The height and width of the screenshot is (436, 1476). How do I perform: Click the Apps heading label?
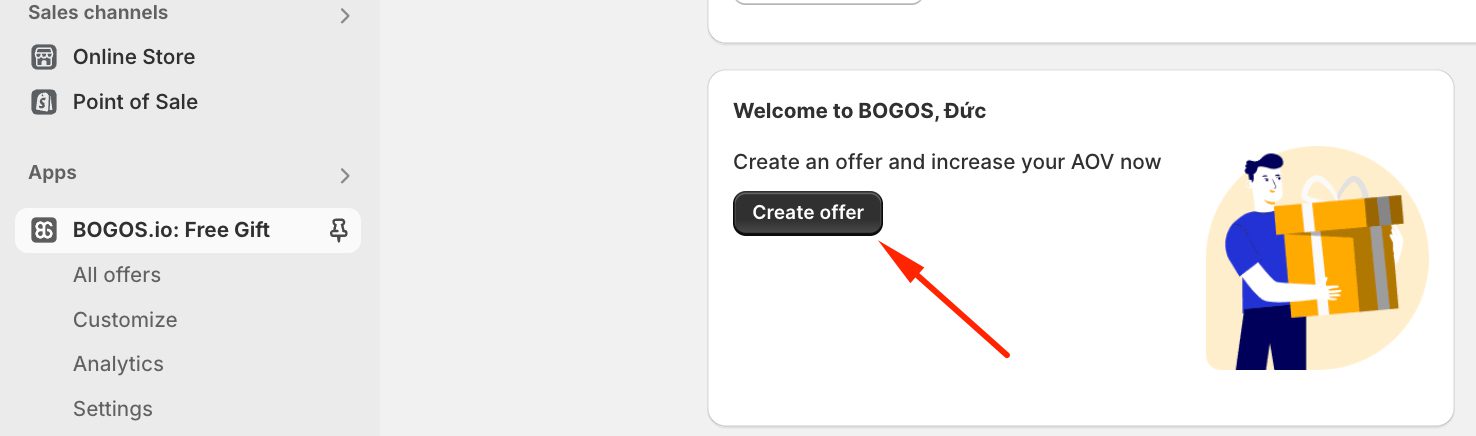[x=52, y=173]
